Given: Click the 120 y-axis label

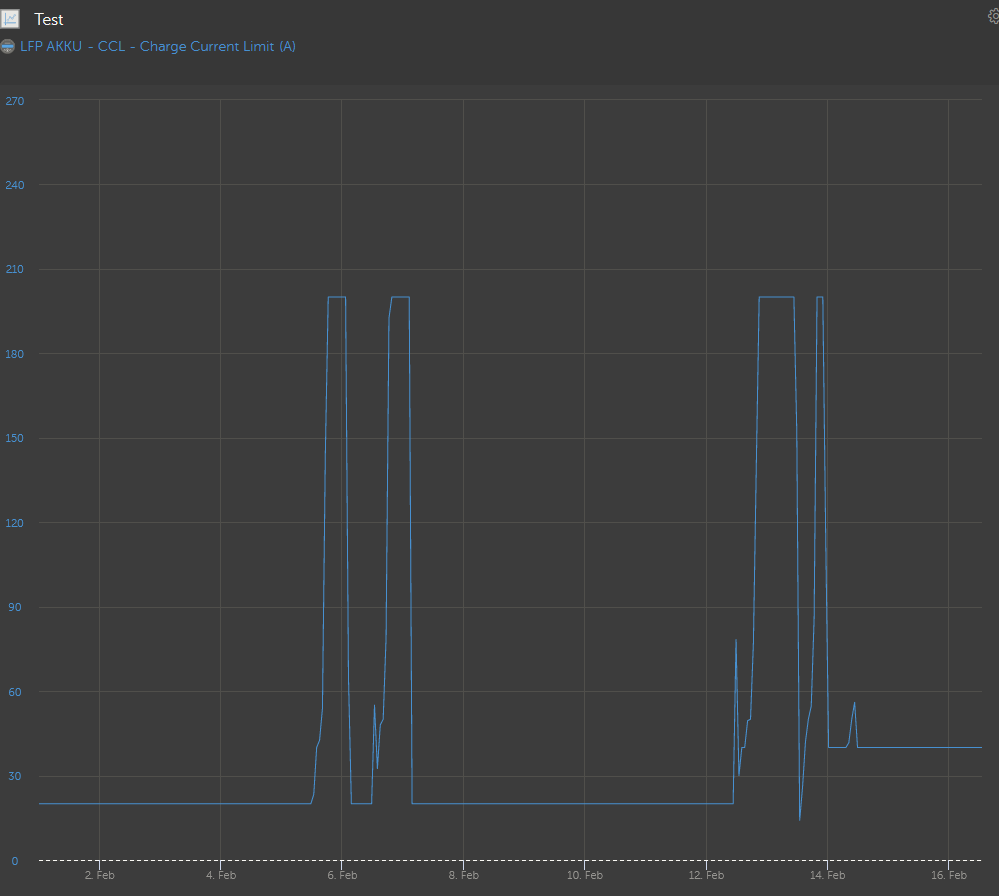Looking at the screenshot, I should (15, 523).
